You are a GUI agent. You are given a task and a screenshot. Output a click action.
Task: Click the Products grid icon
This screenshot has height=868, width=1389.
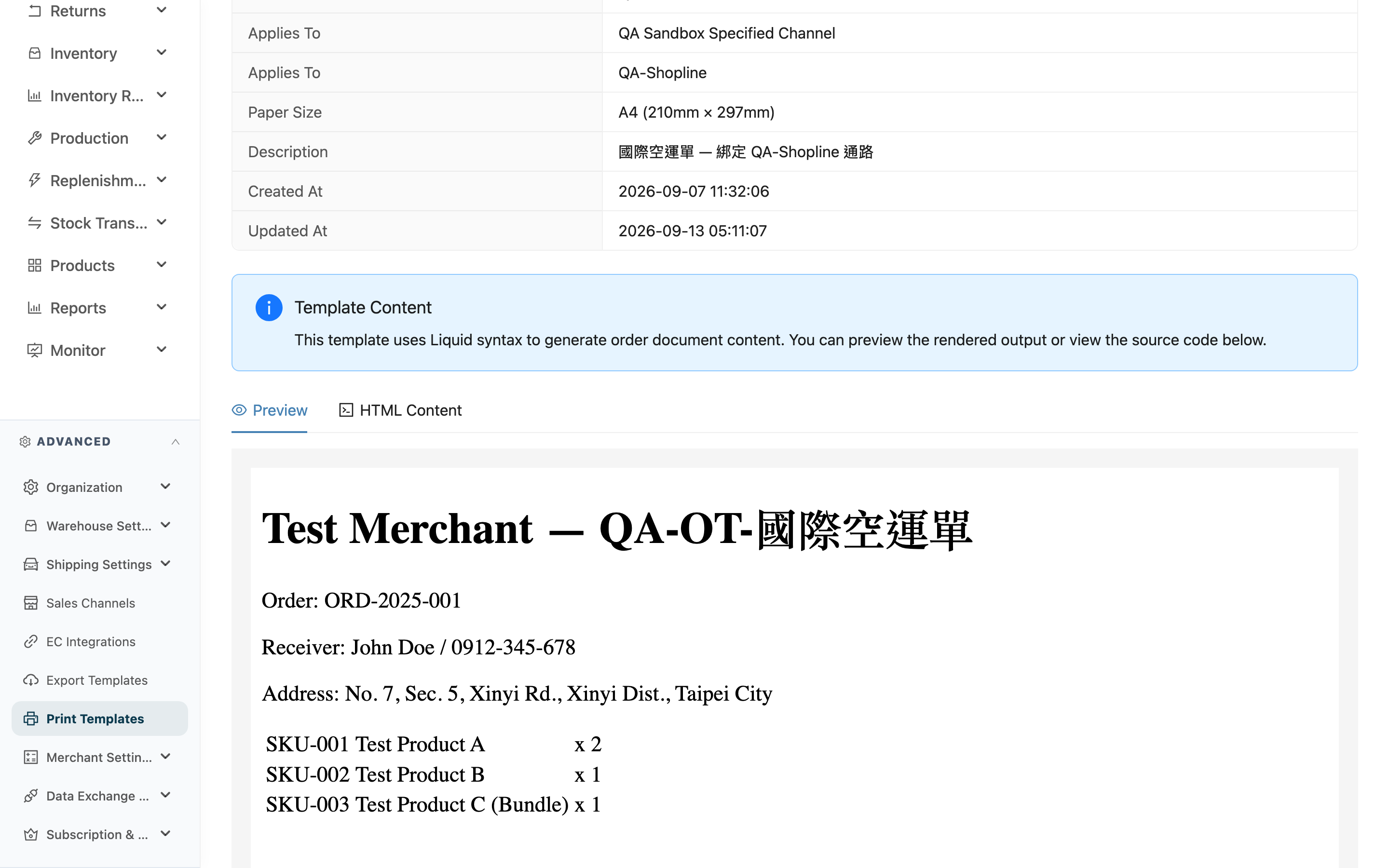coord(34,265)
